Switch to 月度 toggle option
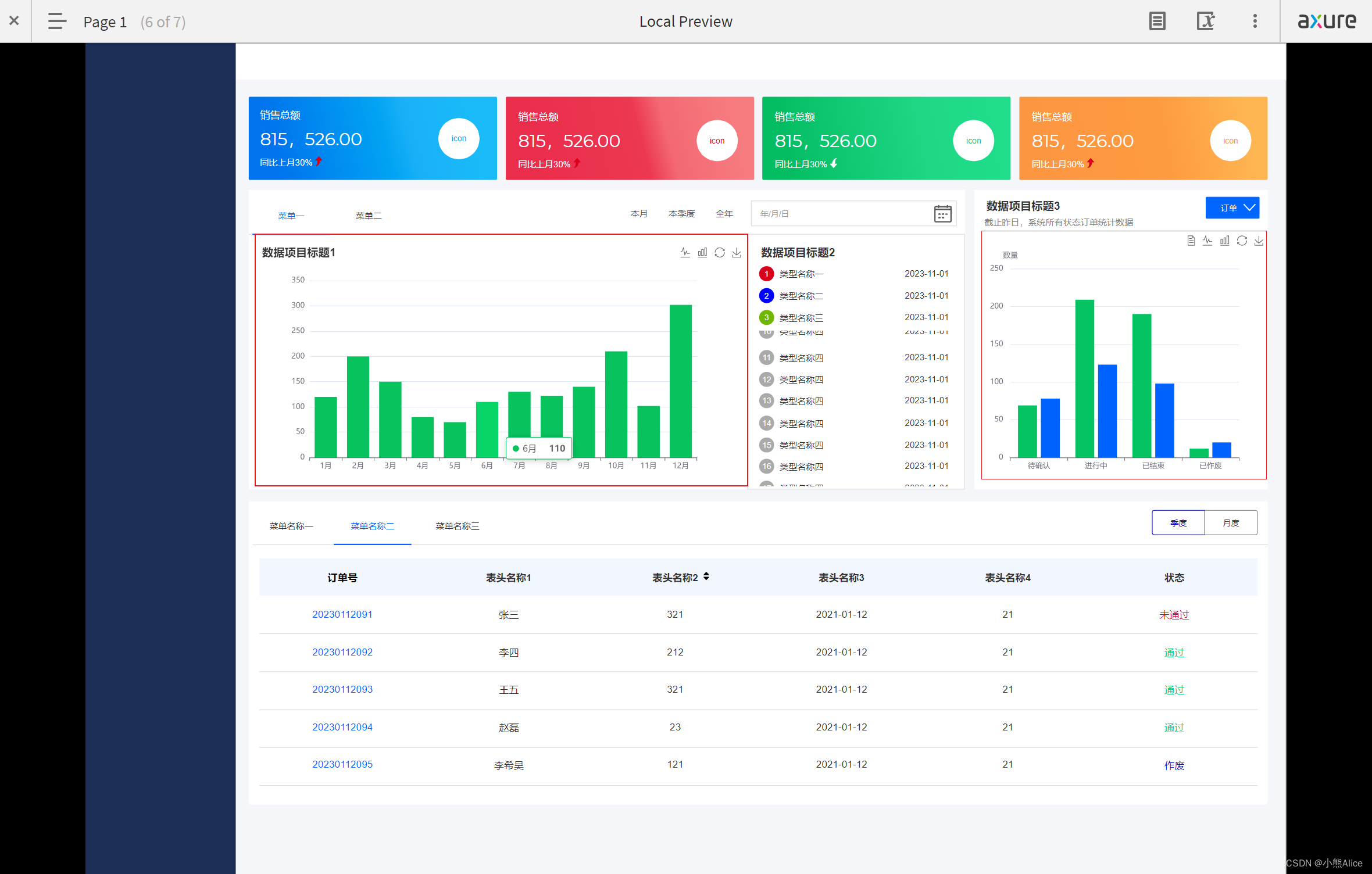The image size is (1372, 874). [1231, 523]
